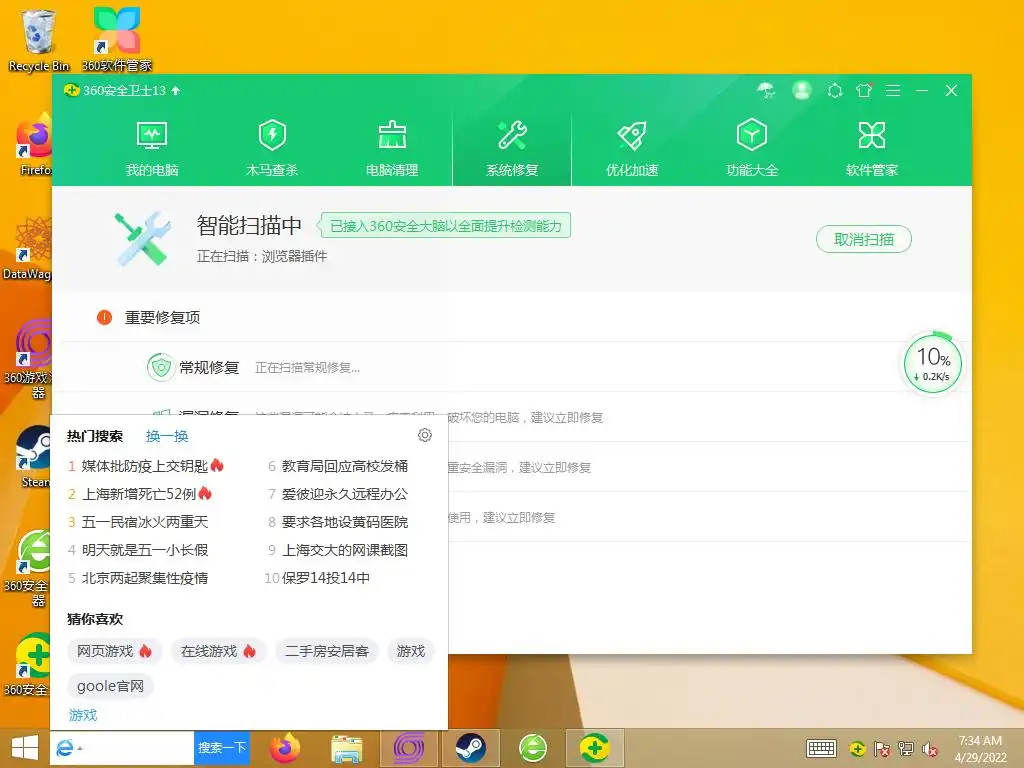The image size is (1024, 768).
Task: Open DataWag desktop shortcut
Action: click(27, 249)
